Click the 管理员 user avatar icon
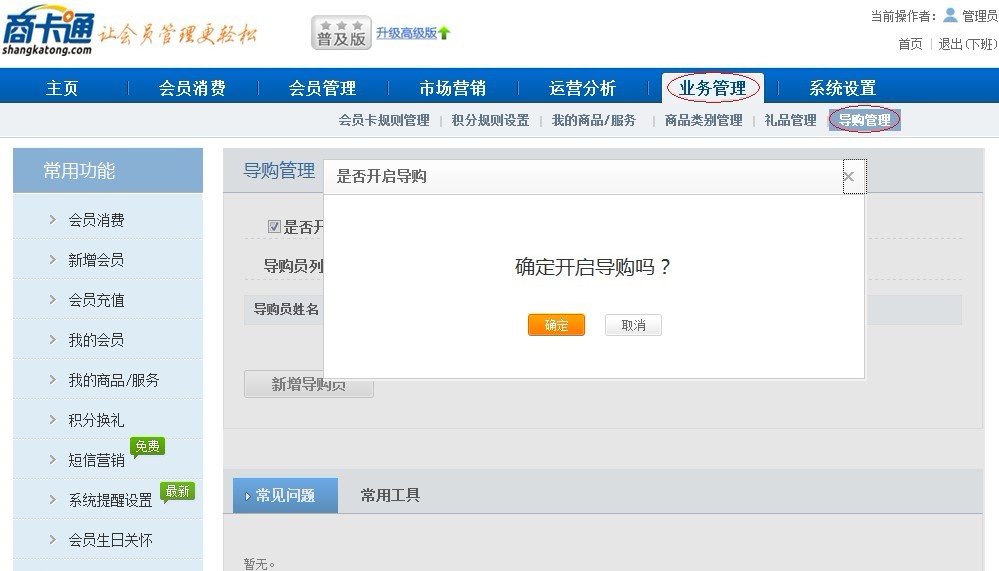Image resolution: width=999 pixels, height=571 pixels. coord(950,15)
